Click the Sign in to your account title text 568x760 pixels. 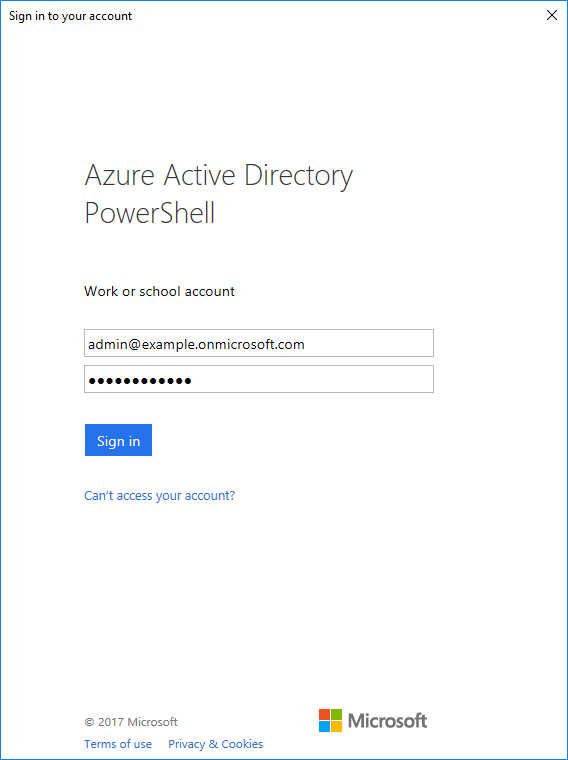(71, 16)
